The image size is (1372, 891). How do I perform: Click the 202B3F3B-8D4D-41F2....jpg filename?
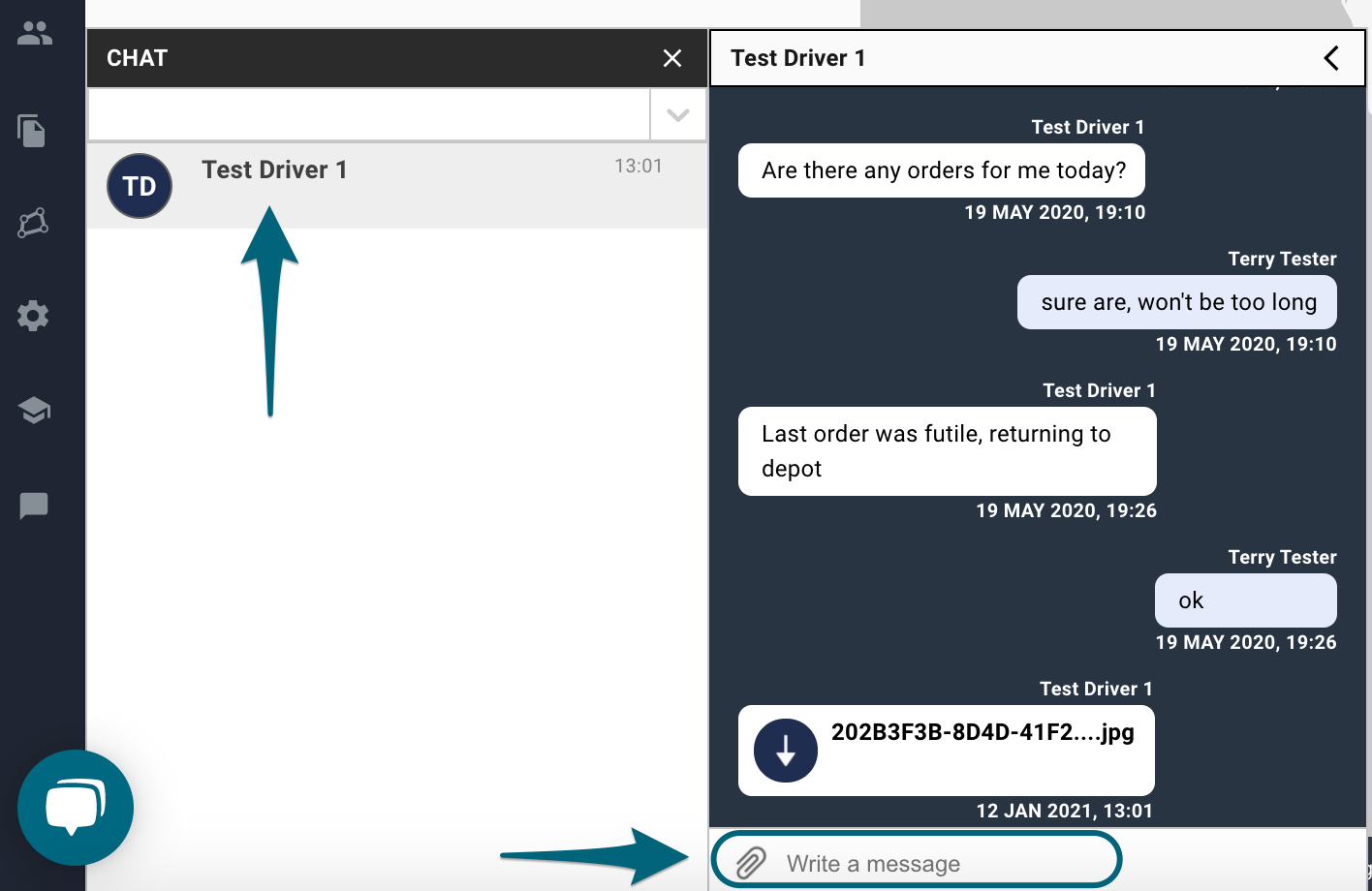click(982, 732)
